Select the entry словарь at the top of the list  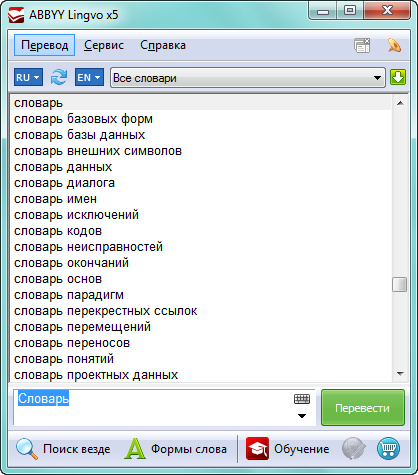201,103
